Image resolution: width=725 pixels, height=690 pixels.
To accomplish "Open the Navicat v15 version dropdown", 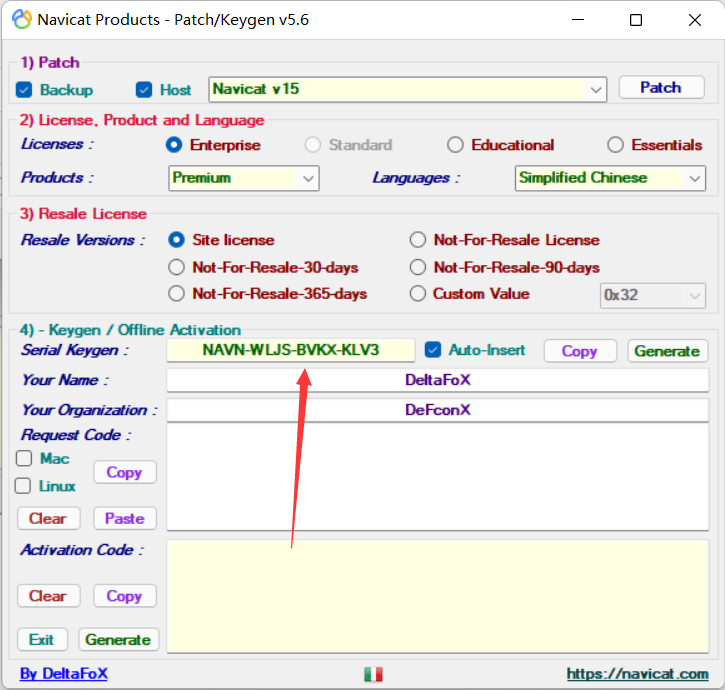I will click(596, 89).
